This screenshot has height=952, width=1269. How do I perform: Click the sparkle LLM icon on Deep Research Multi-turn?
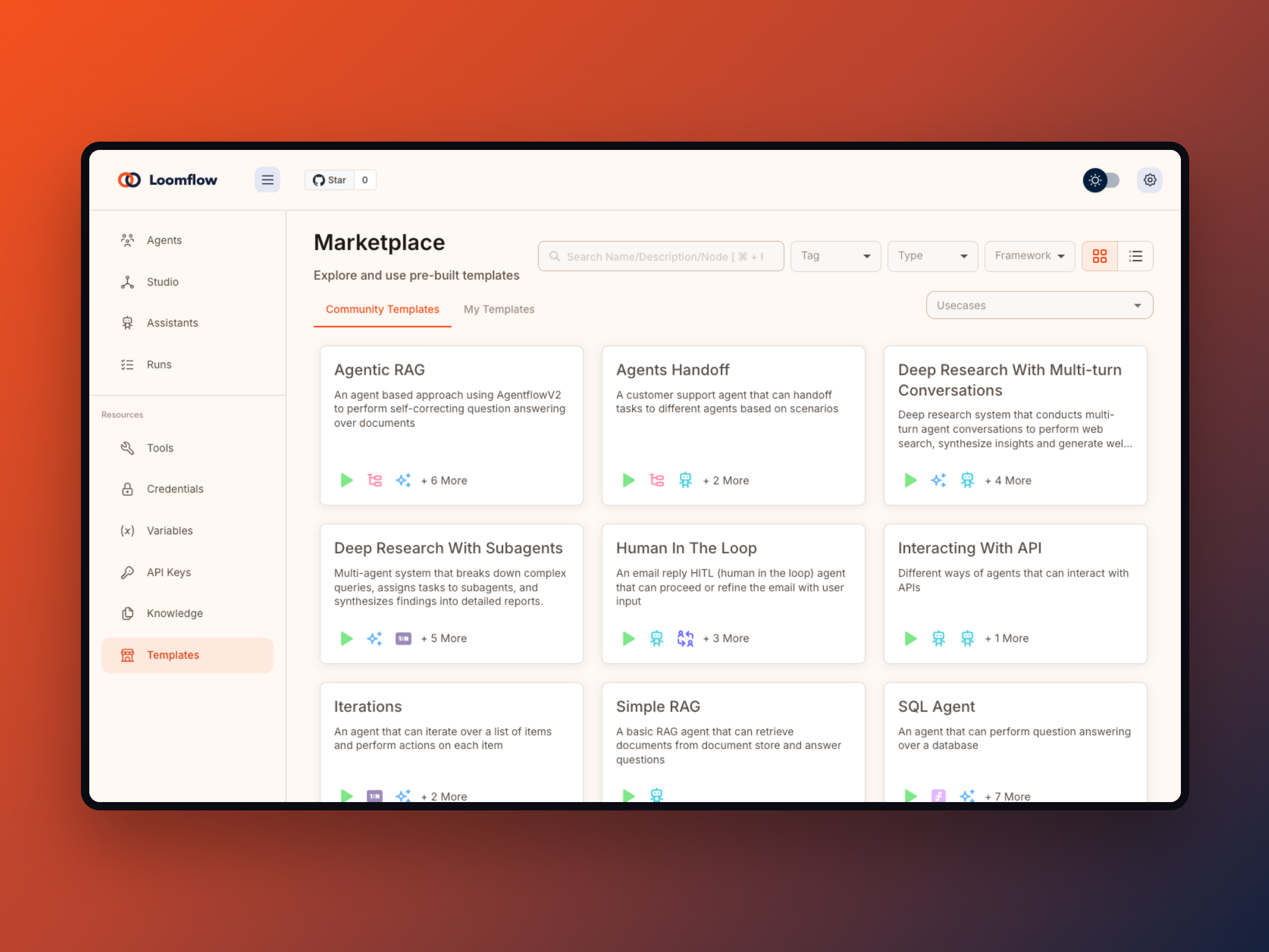tap(939, 480)
